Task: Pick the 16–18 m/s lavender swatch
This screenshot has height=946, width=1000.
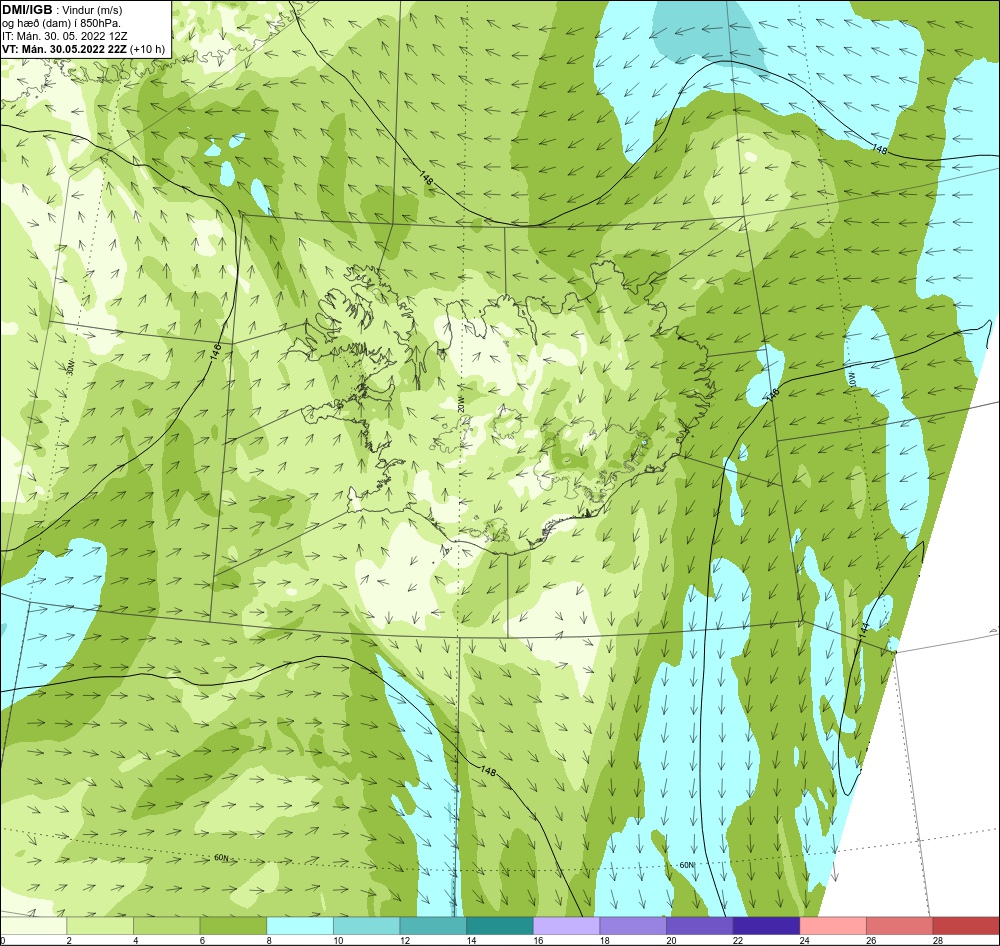Action: [566, 926]
